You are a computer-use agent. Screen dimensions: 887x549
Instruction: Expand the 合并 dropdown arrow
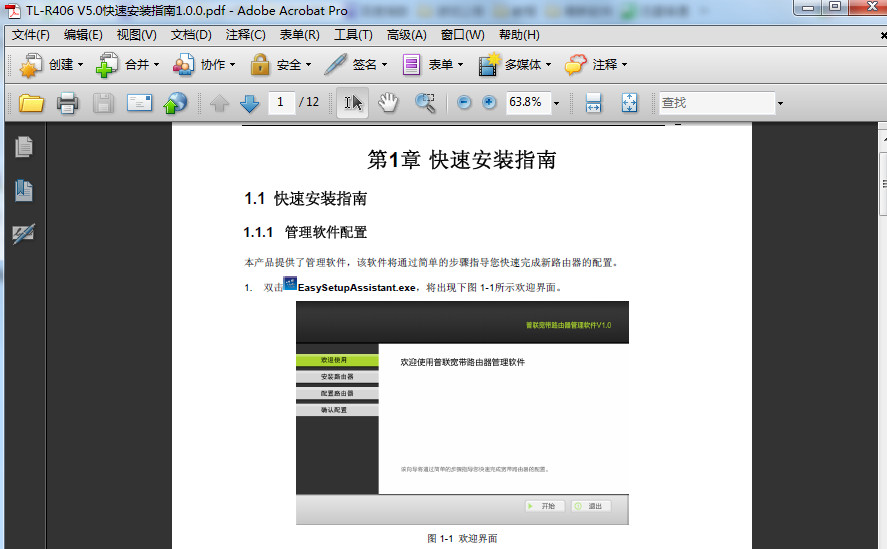point(156,65)
